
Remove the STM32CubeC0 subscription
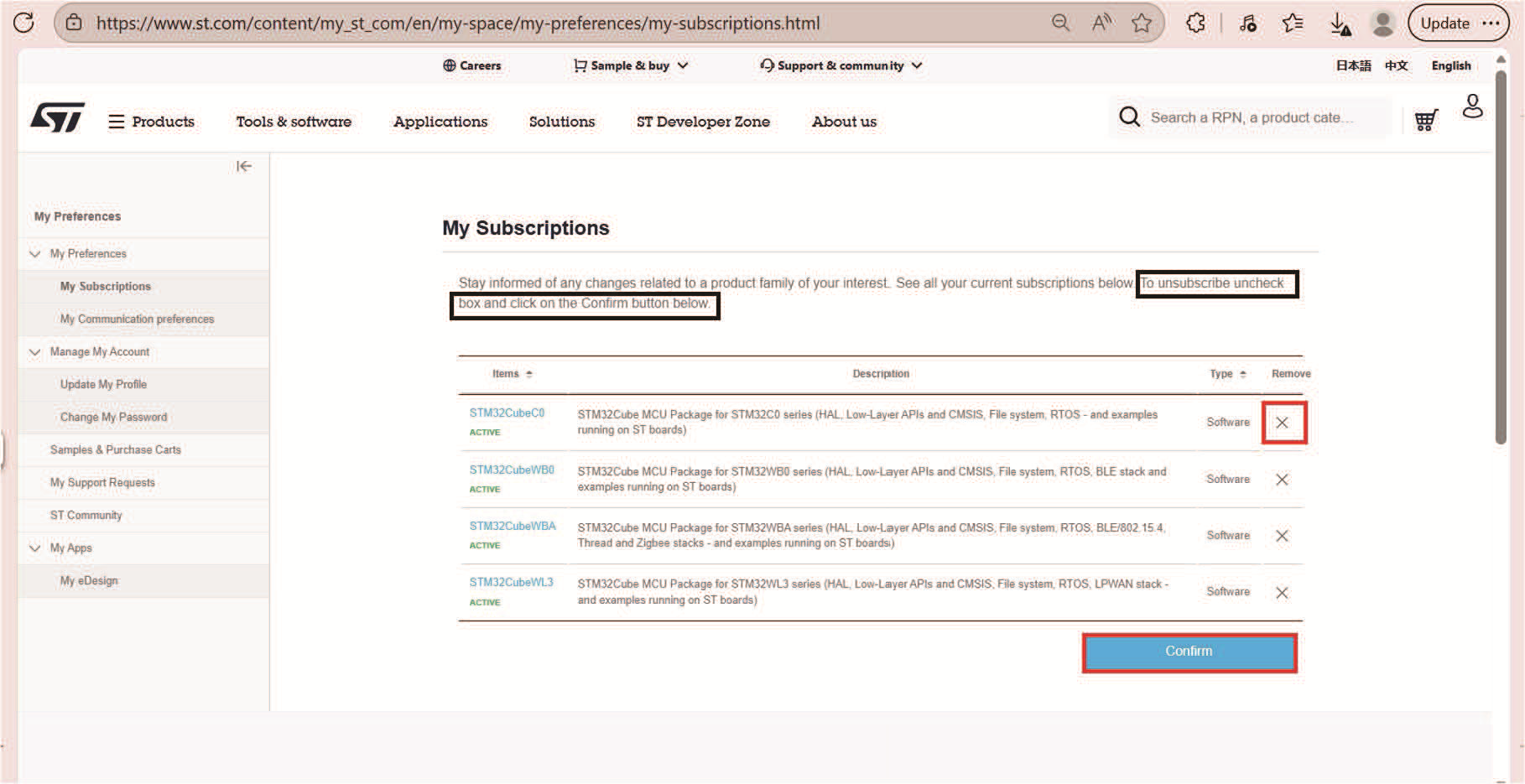point(1282,423)
